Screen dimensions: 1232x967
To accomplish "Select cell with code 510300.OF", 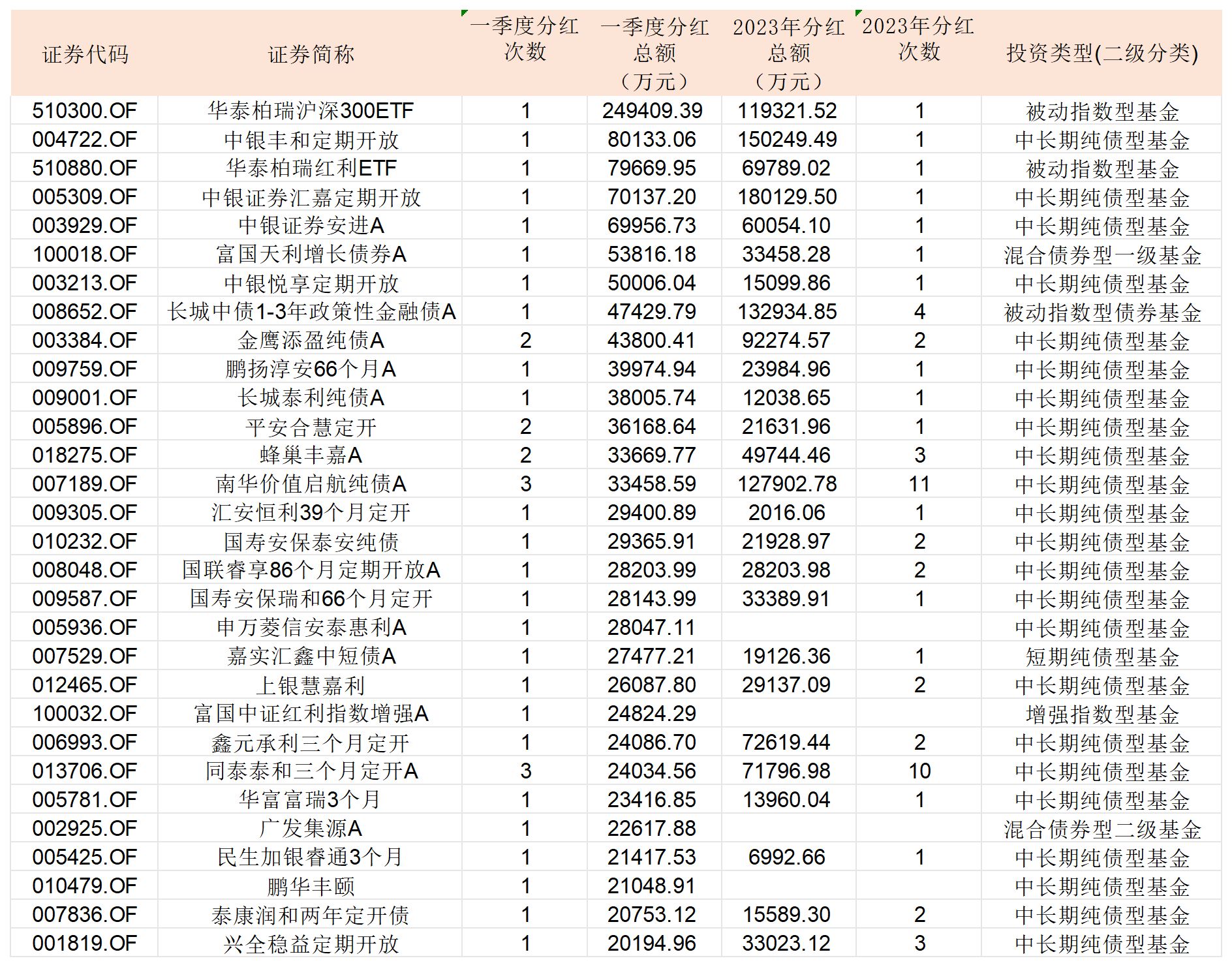I will coord(85,111).
